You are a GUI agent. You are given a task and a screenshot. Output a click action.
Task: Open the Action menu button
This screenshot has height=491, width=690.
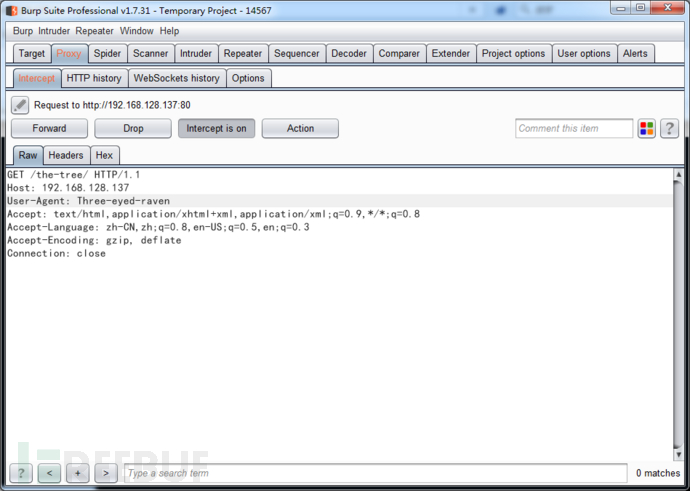300,128
